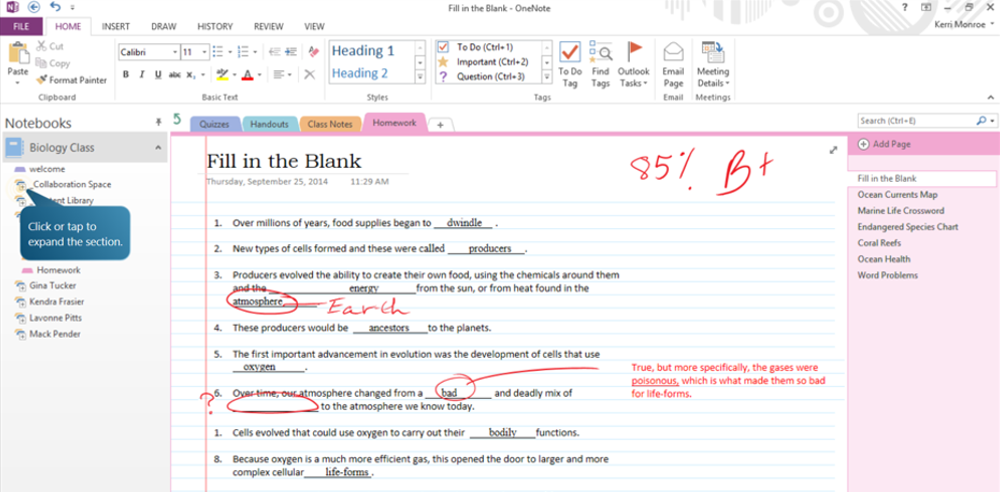The image size is (1000, 492).
Task: Open the font size 11 dropdown
Action: [205, 52]
